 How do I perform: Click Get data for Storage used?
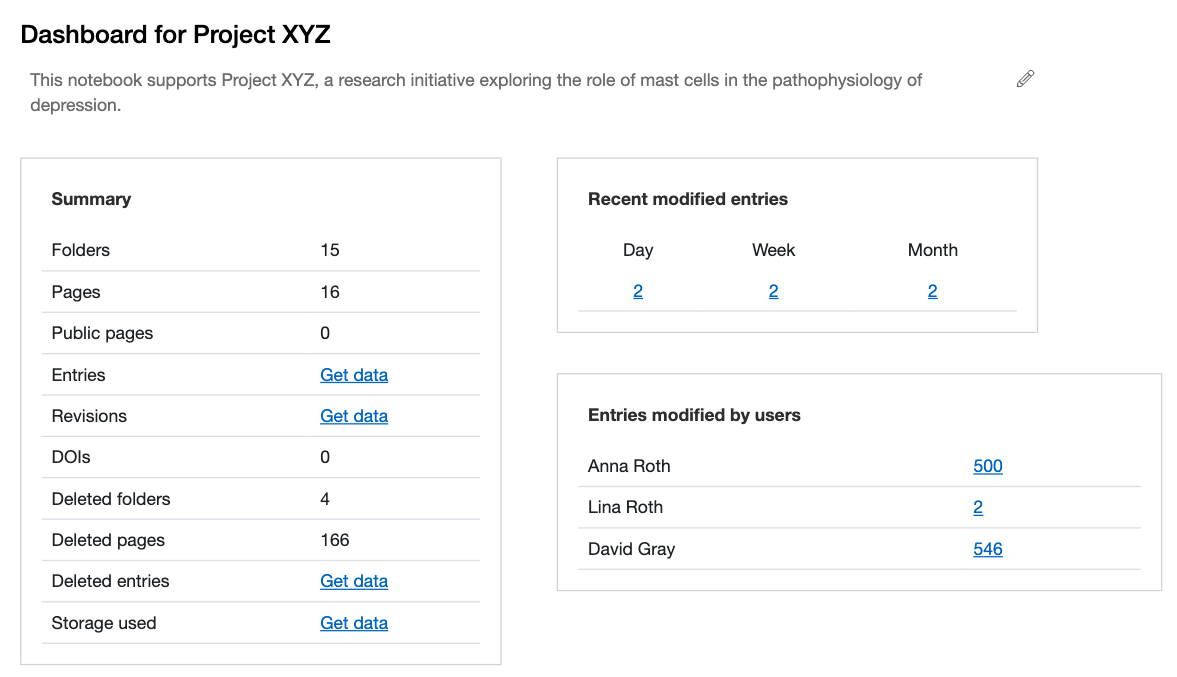(354, 622)
